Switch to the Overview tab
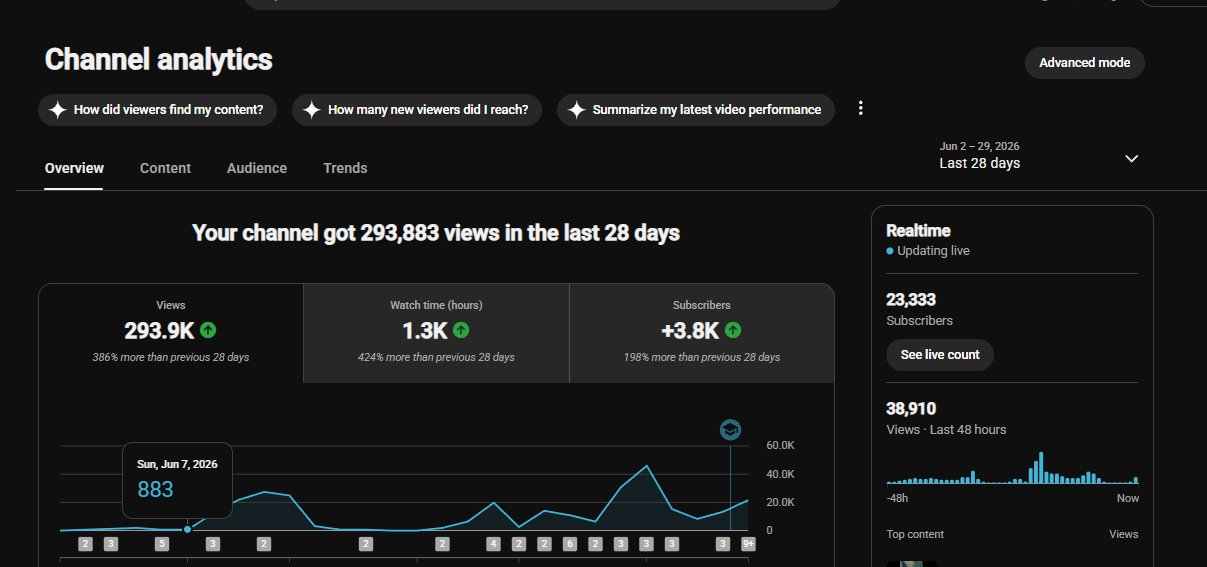1207x567 pixels. coord(74,168)
